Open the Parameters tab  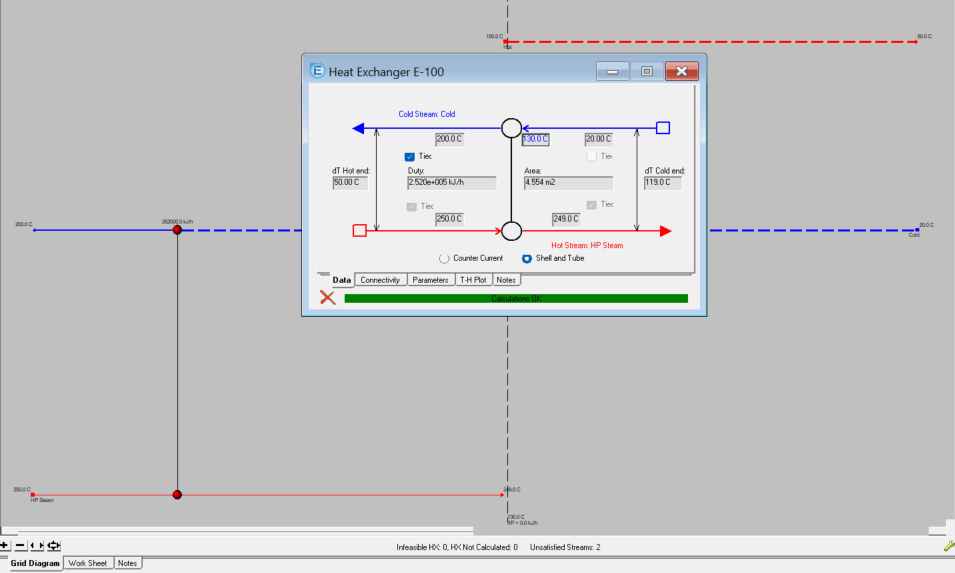[431, 280]
